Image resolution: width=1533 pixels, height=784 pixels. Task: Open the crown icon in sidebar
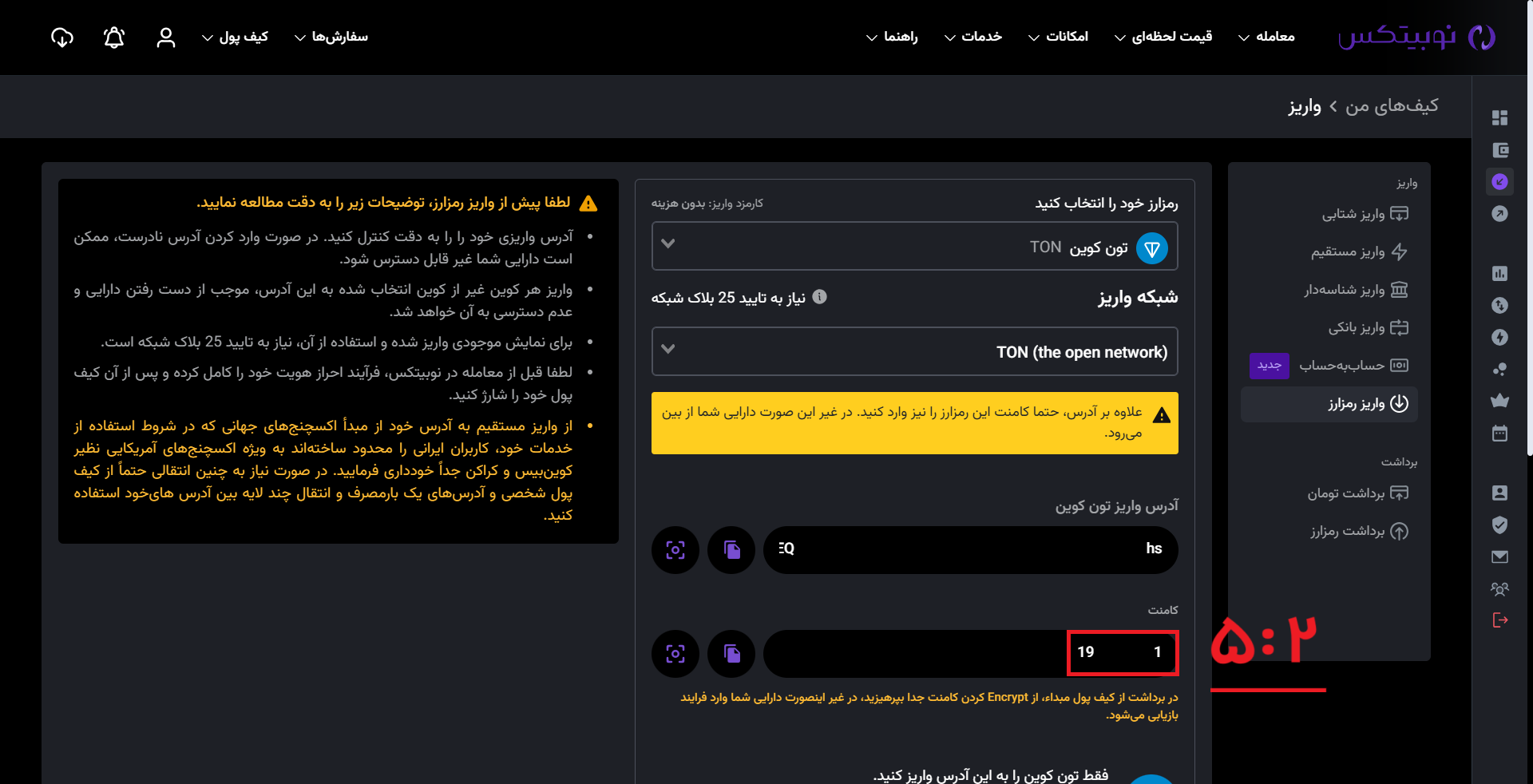(x=1499, y=401)
